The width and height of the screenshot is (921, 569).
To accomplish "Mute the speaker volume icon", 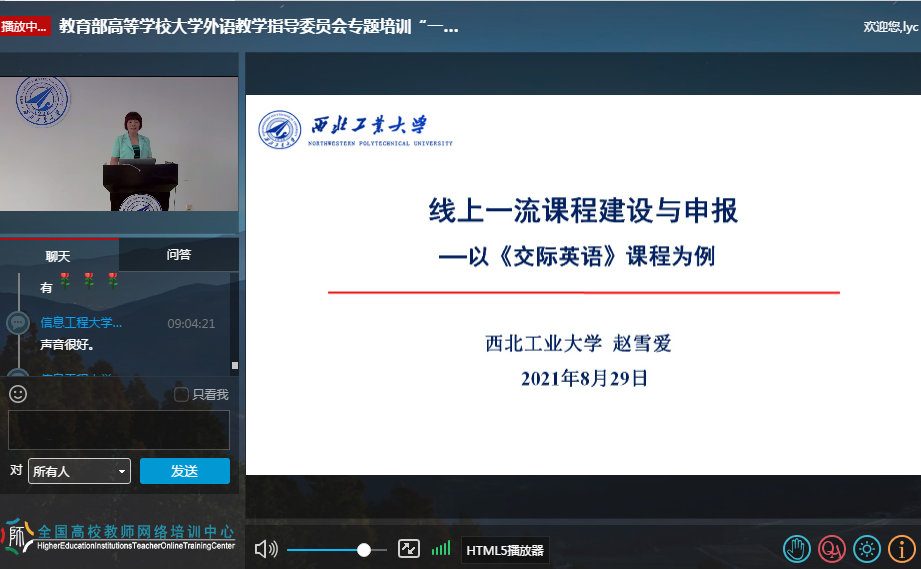I will coord(266,549).
